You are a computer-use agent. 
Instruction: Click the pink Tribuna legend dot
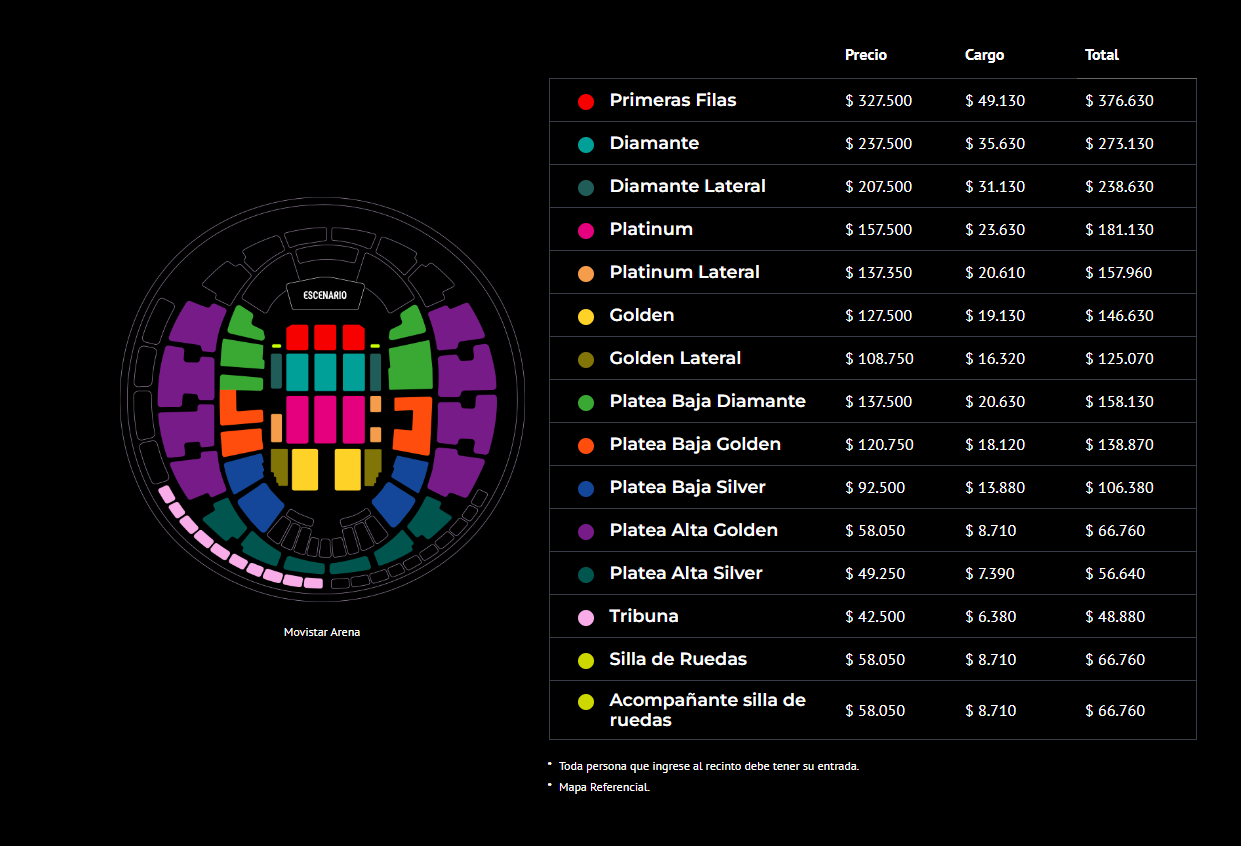click(x=586, y=617)
